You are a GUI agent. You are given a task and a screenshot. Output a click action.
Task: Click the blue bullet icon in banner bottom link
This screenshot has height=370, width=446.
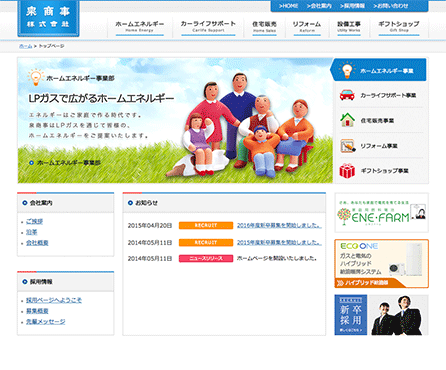31,163
